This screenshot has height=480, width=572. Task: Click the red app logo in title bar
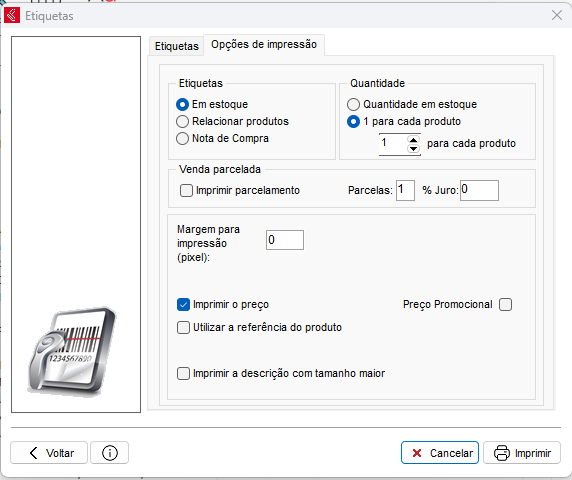click(12, 15)
